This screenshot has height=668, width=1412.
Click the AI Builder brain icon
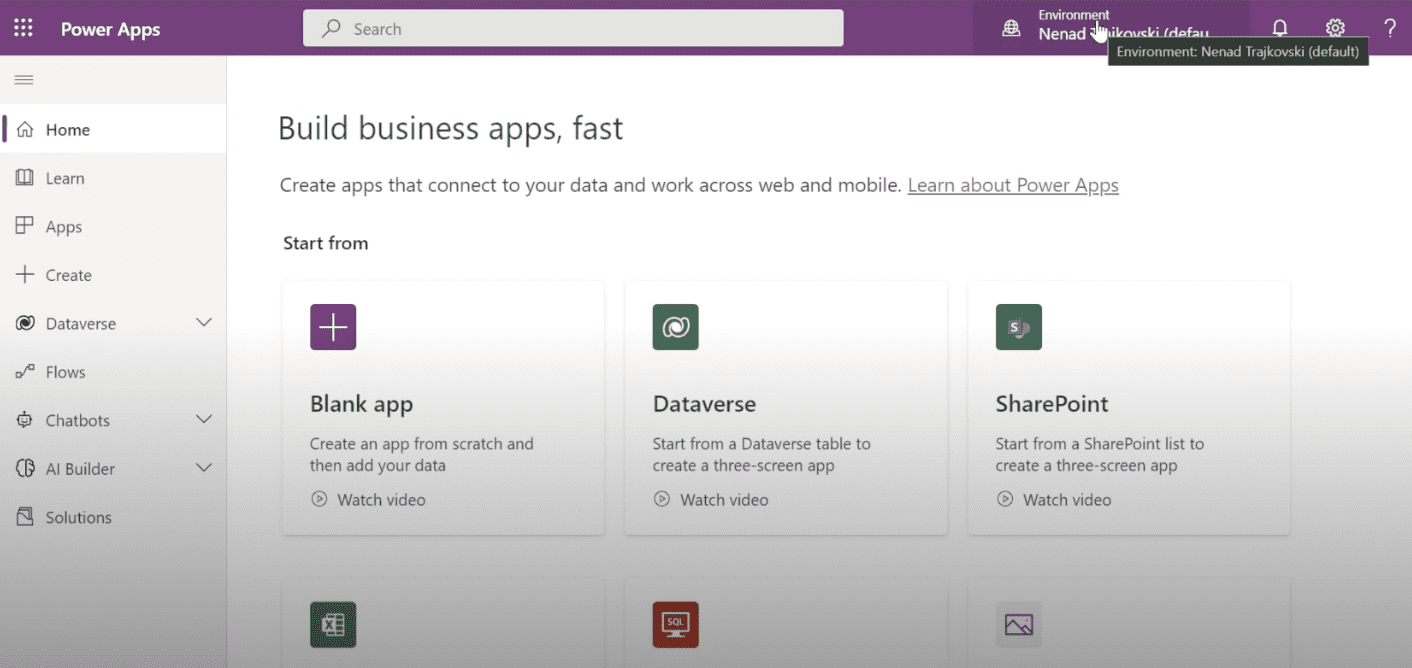25,468
